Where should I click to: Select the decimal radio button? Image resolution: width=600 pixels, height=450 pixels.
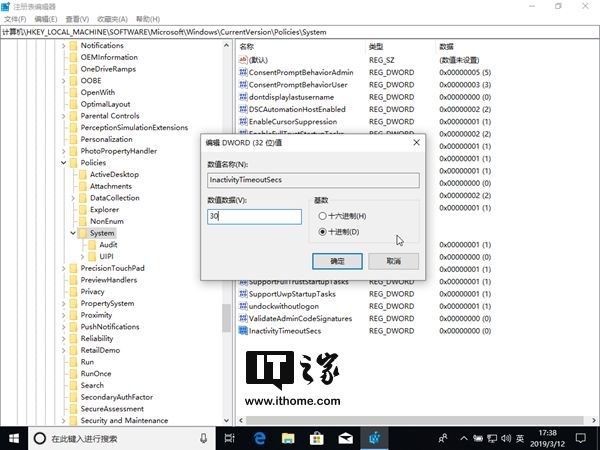pos(322,232)
